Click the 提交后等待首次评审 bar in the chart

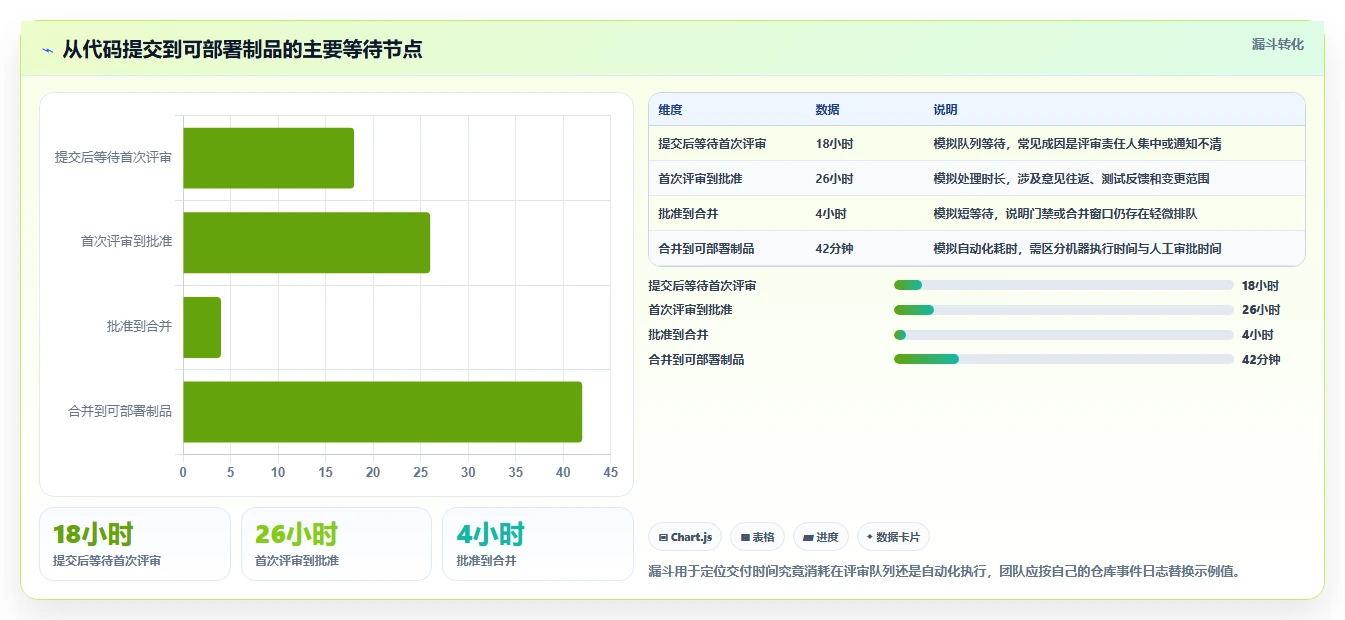pyautogui.click(x=268, y=158)
